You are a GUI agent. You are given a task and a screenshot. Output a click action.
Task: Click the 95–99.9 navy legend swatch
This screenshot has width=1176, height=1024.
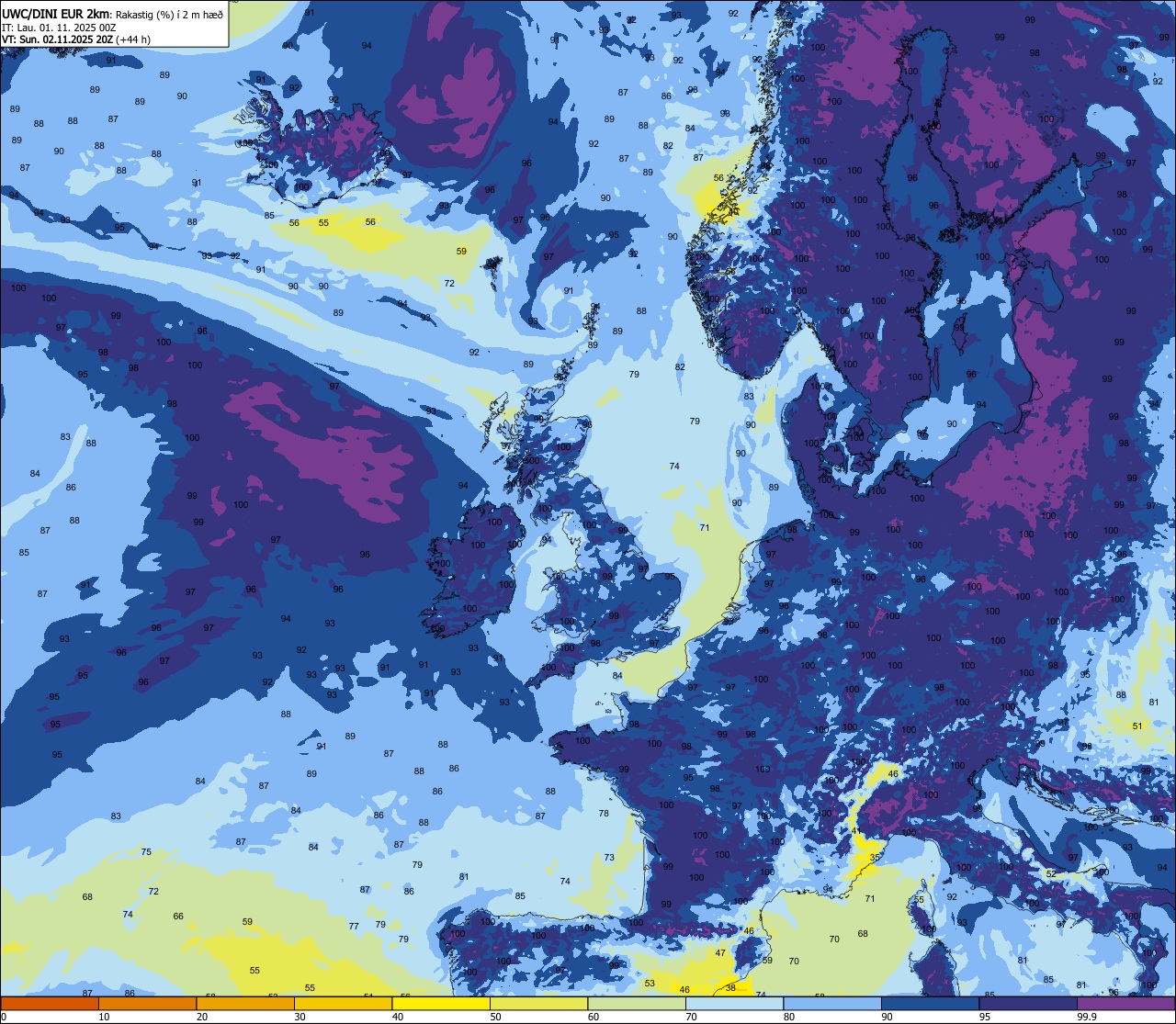1028,1004
